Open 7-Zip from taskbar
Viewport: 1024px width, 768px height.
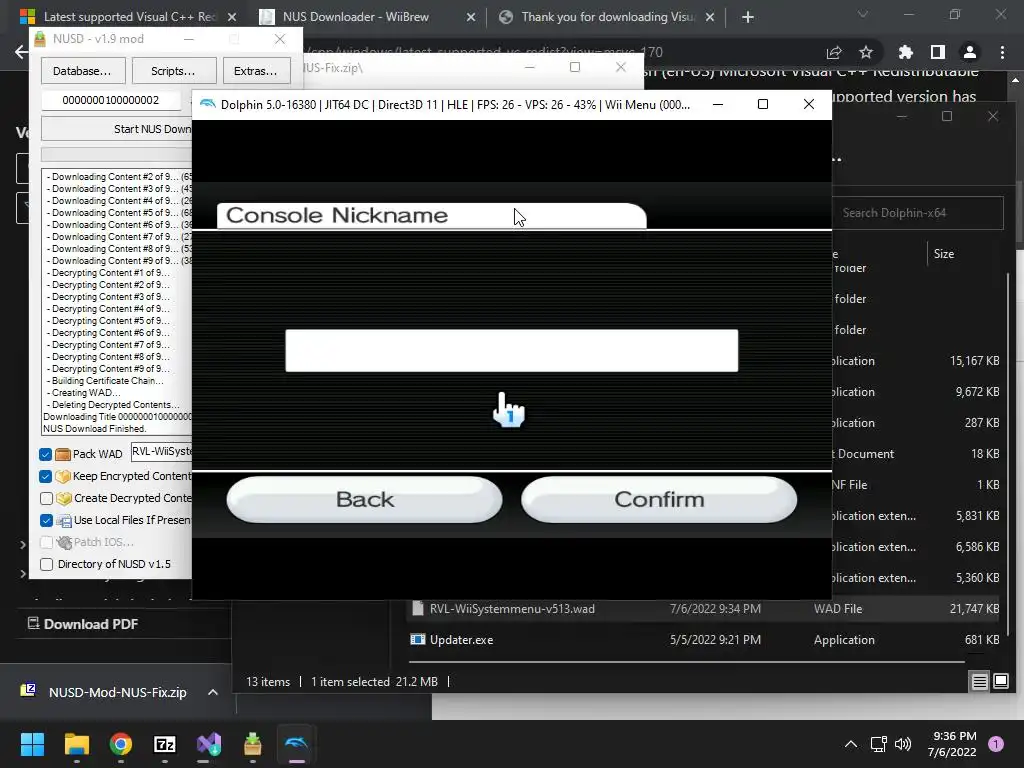click(165, 744)
